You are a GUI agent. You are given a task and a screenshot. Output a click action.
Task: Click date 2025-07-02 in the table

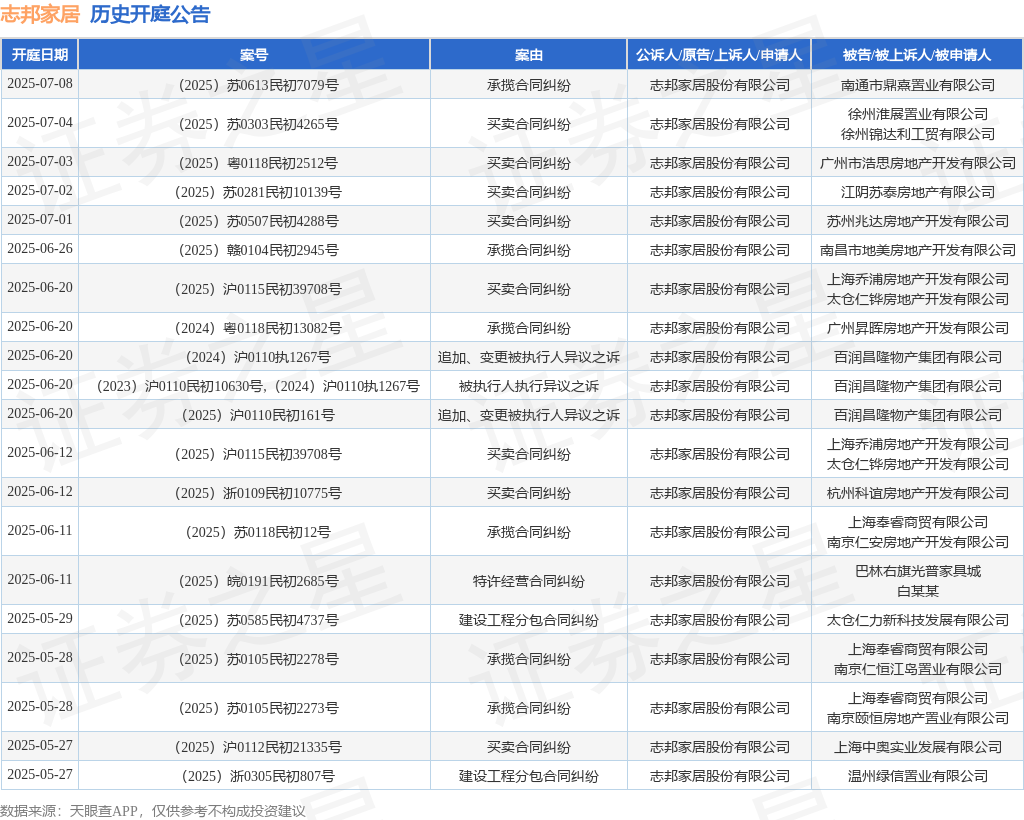(x=40, y=191)
